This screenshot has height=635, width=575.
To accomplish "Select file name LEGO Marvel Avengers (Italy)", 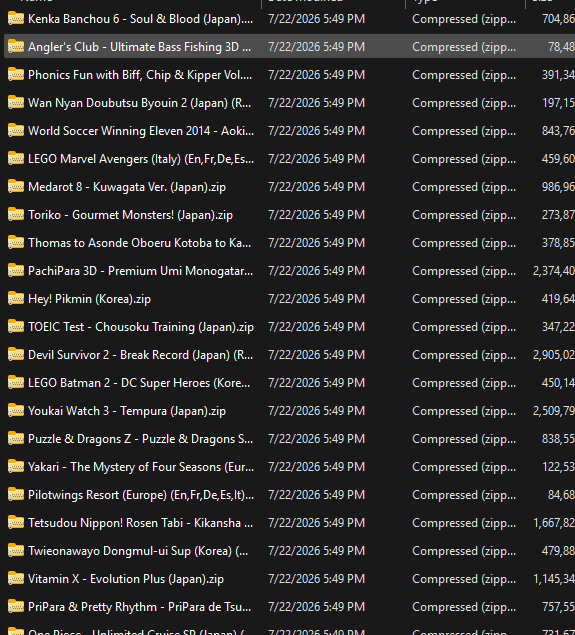I will [x=141, y=159].
